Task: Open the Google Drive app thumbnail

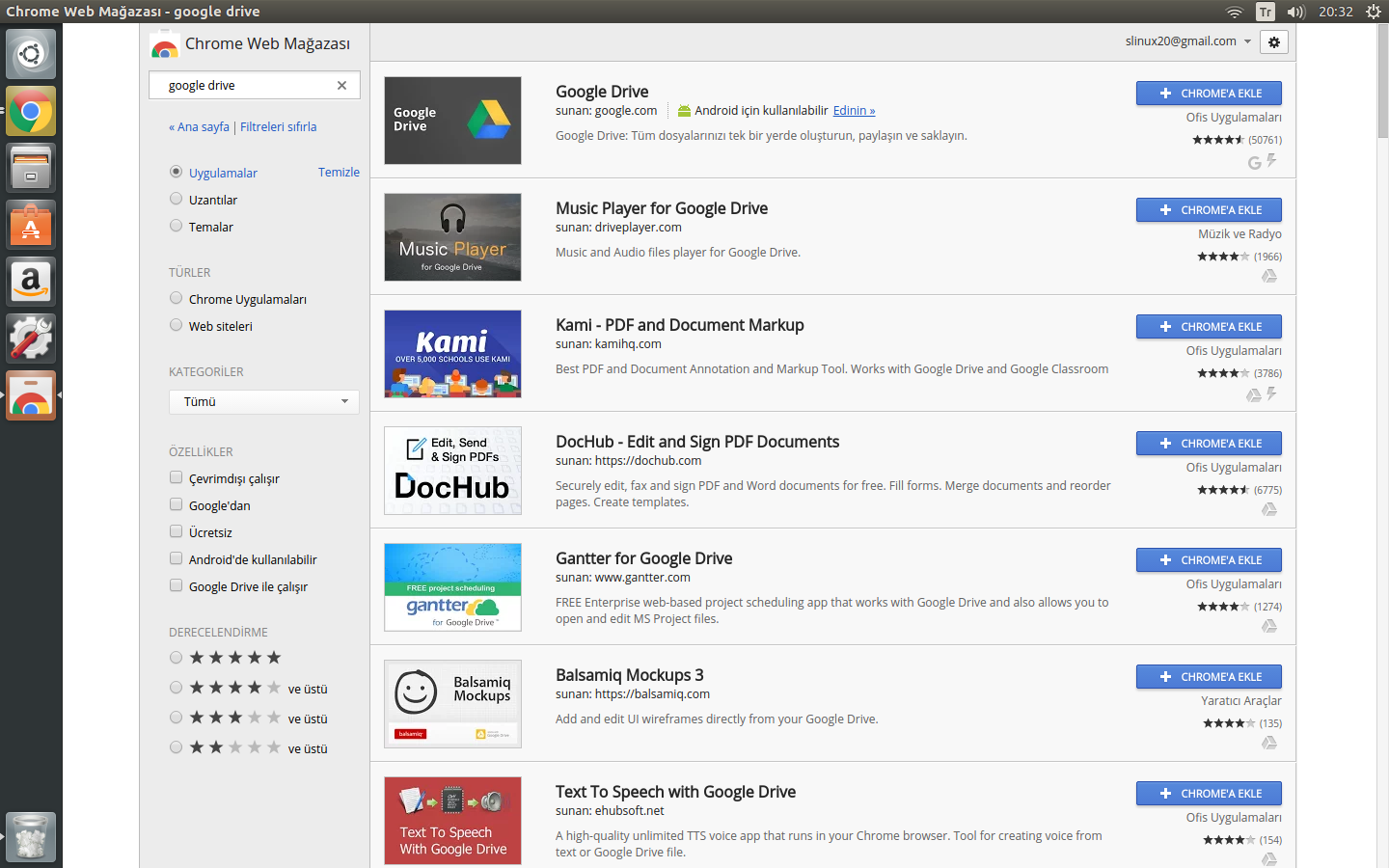Action: point(452,121)
